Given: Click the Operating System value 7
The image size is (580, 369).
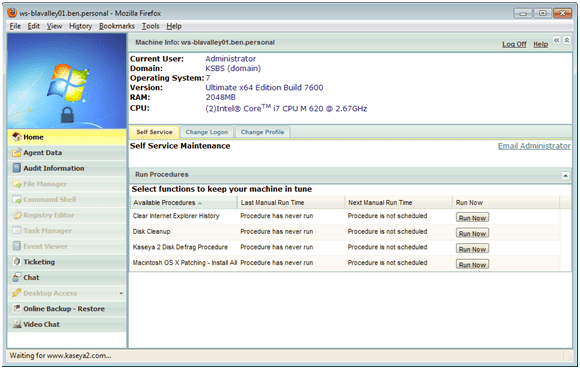Looking at the screenshot, I should coord(208,78).
